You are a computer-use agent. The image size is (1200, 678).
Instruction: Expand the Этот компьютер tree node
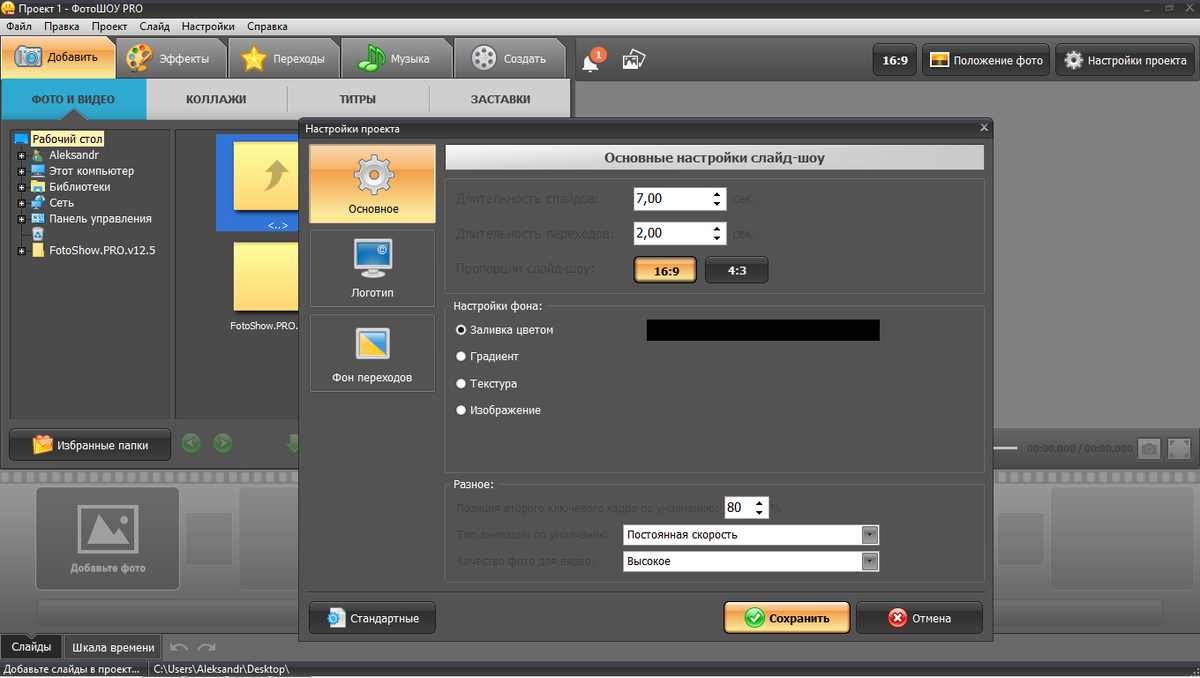20,171
